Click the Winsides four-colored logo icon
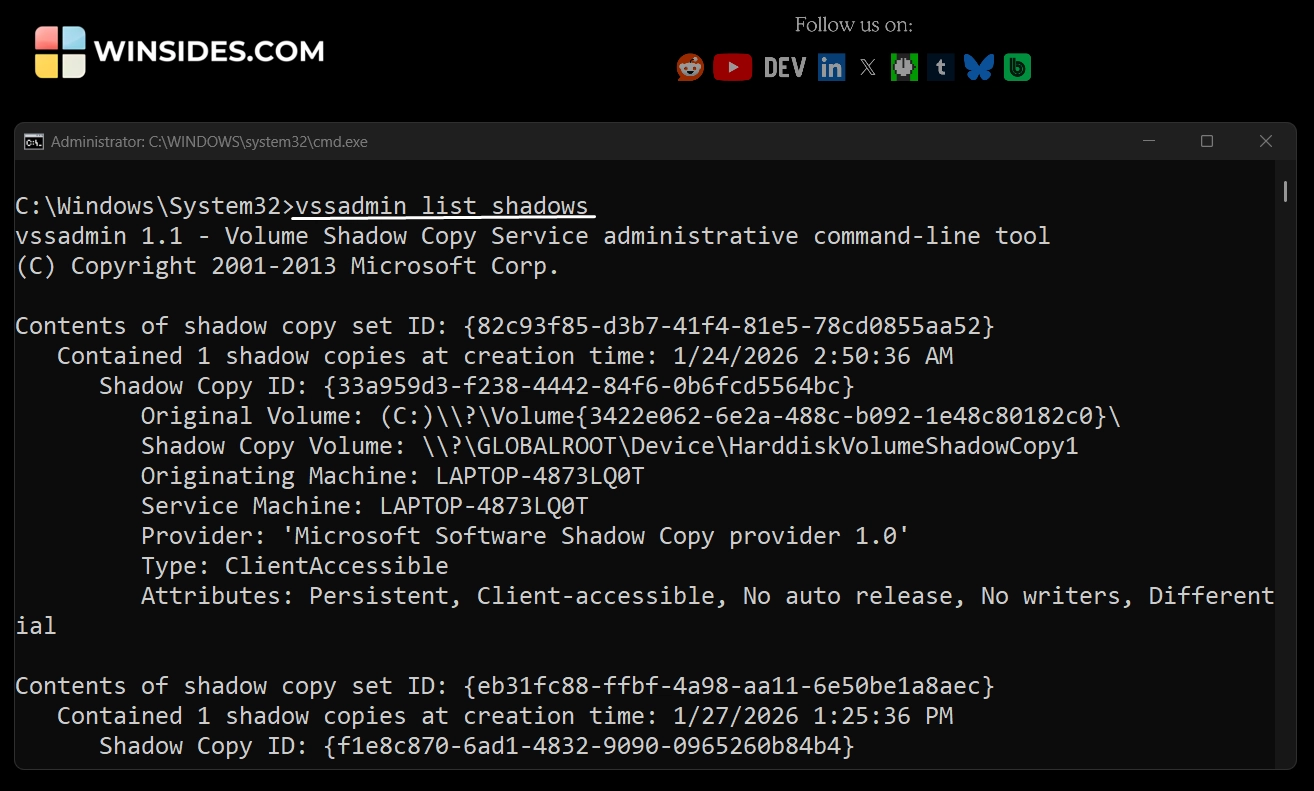1314x791 pixels. pos(60,52)
